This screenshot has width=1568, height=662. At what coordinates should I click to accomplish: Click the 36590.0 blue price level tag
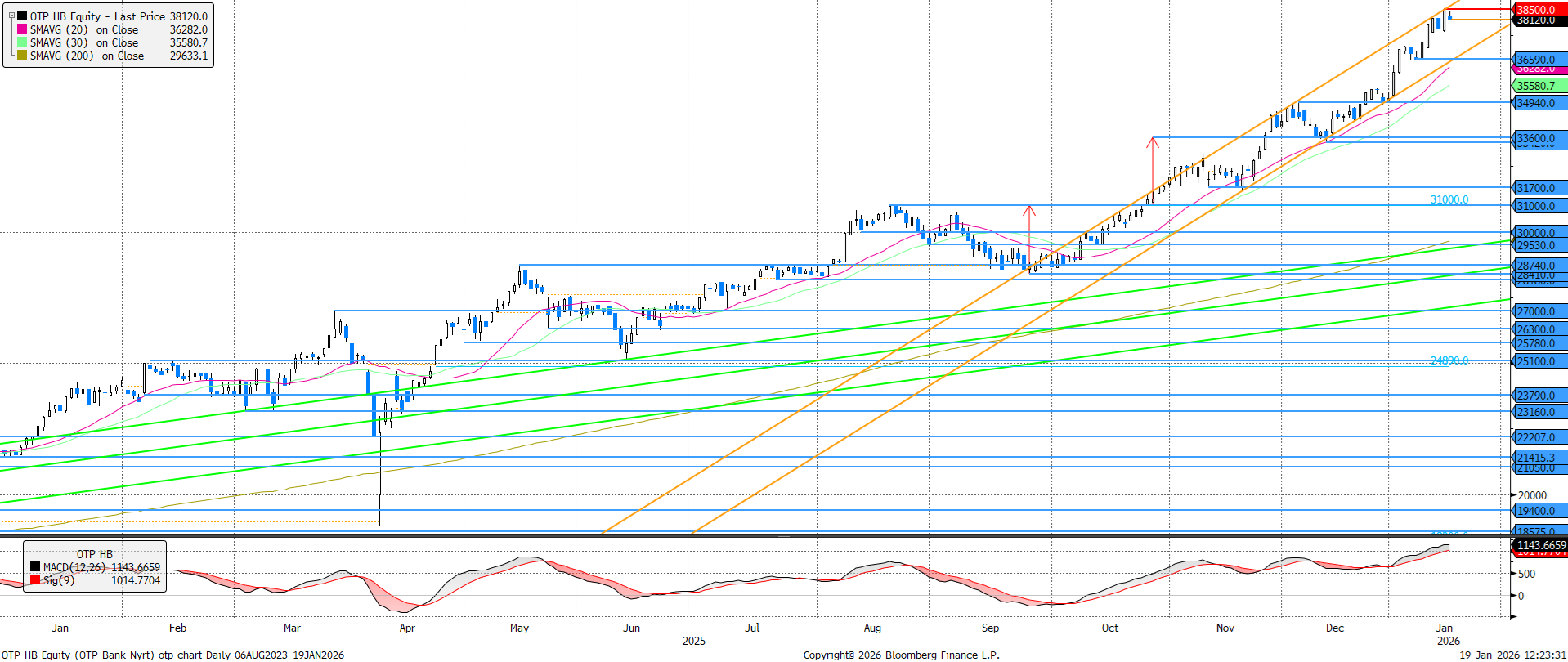click(x=1539, y=60)
